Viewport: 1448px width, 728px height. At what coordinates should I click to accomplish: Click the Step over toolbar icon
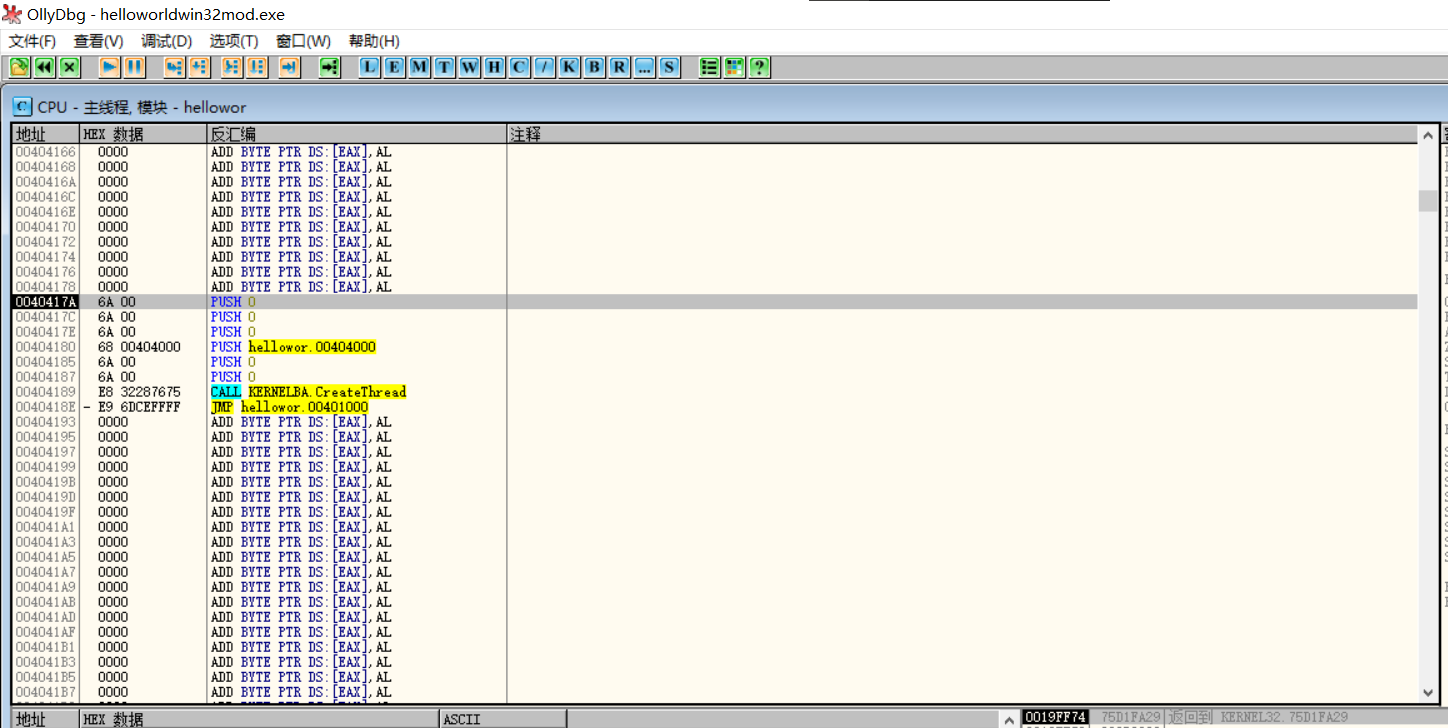[199, 67]
